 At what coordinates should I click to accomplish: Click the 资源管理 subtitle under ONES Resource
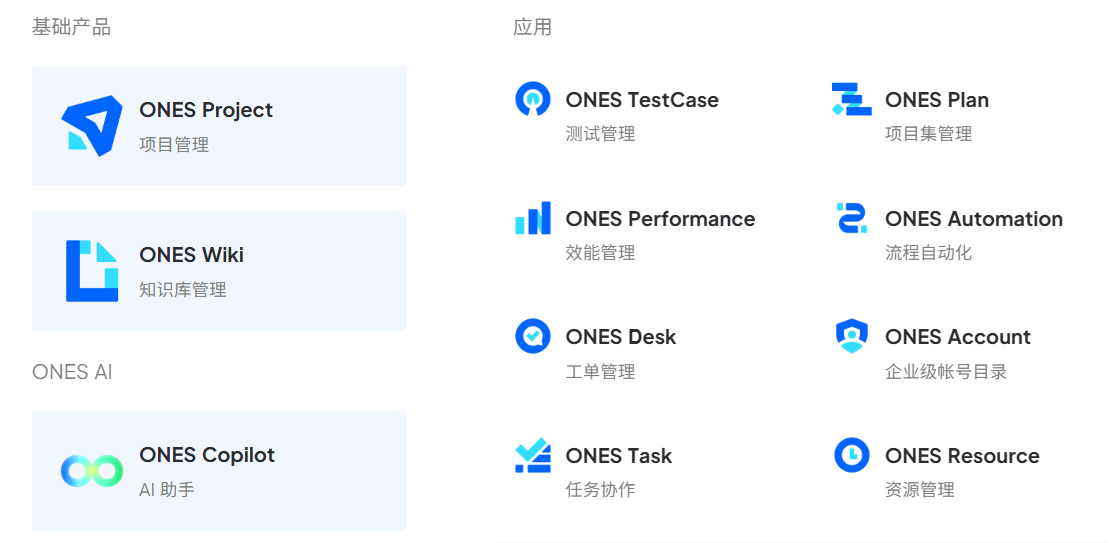tap(920, 490)
